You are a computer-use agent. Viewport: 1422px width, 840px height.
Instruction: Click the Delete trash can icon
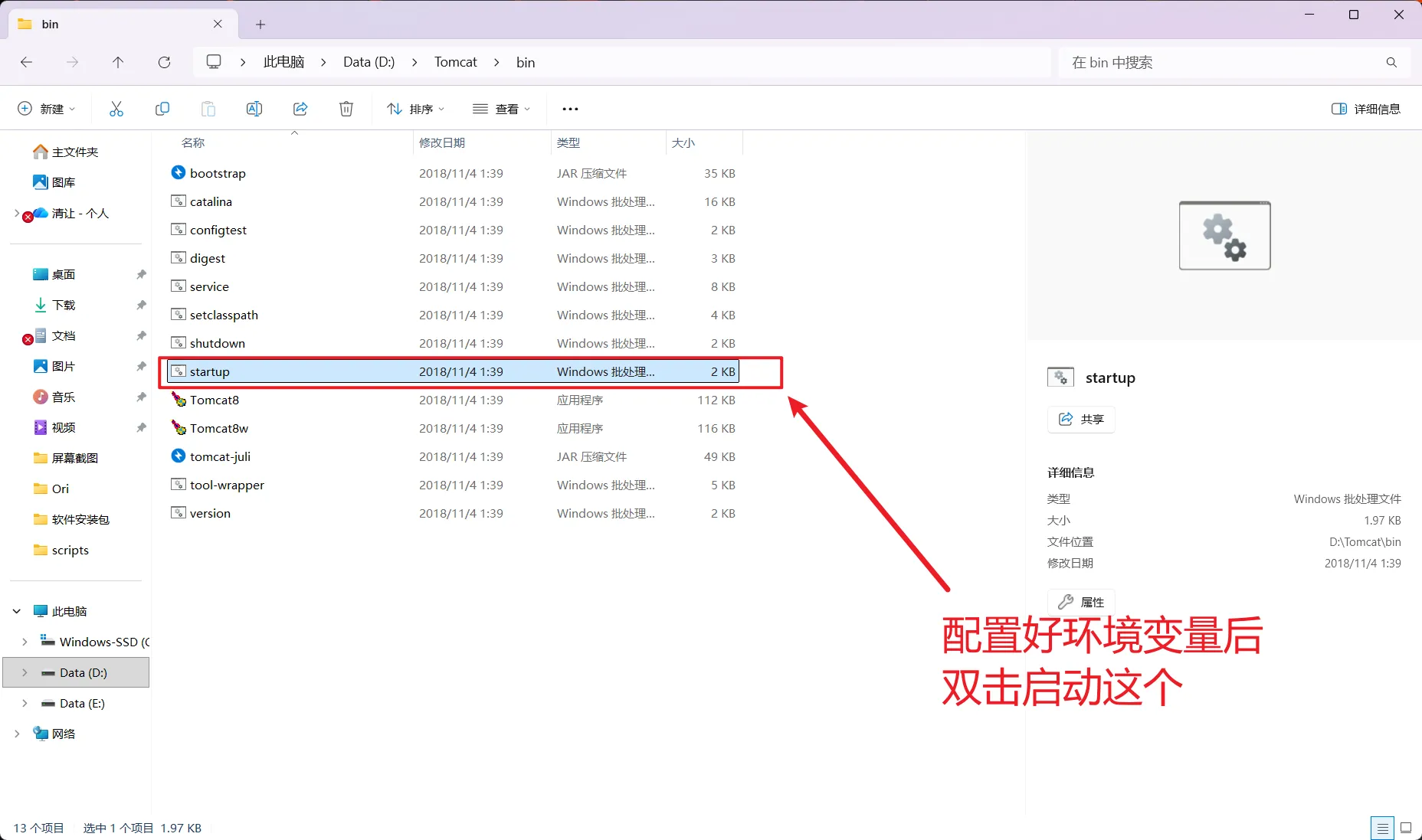346,109
